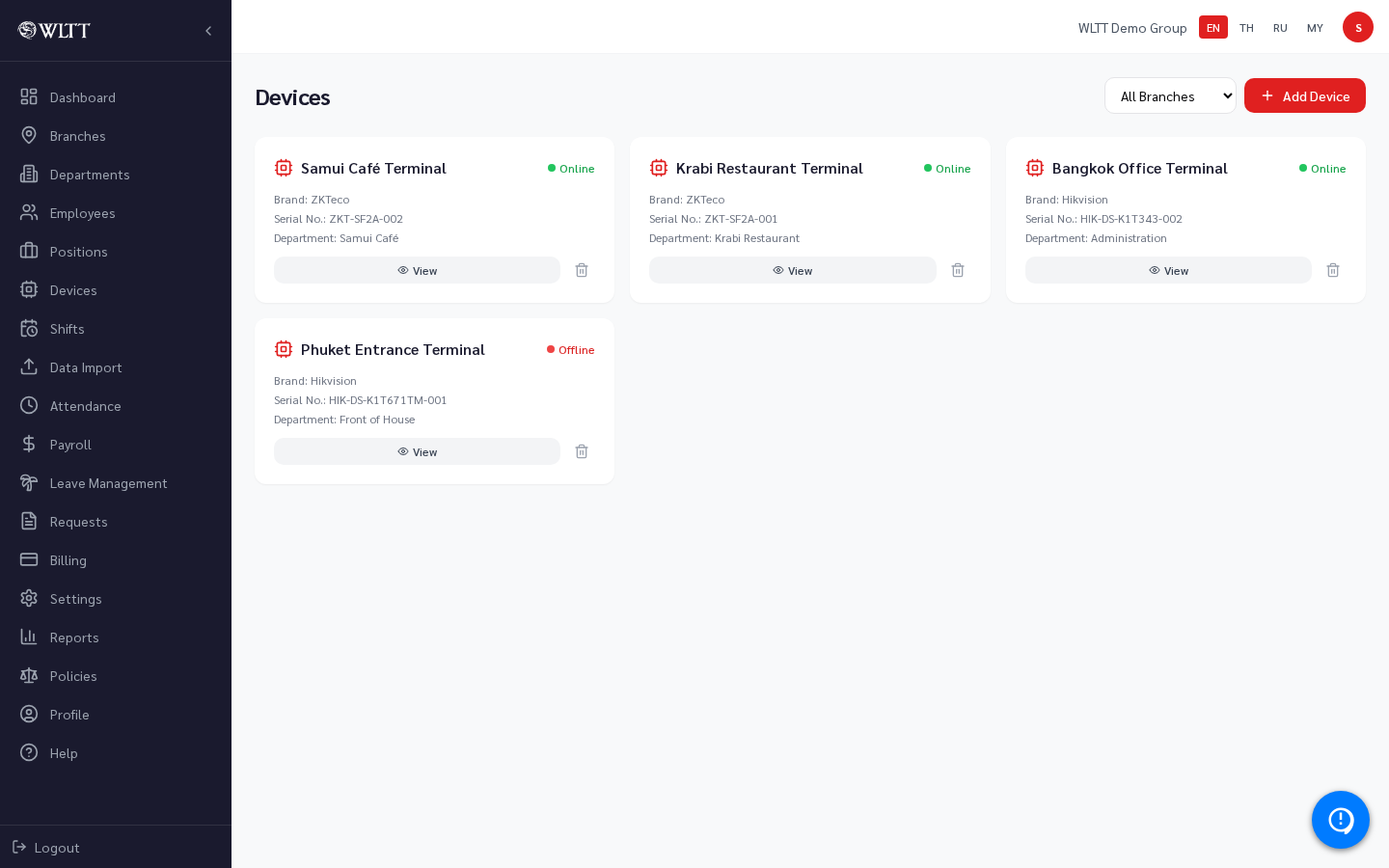The image size is (1389, 868).
Task: Click trash icon on Krabi Restaurant Terminal
Action: (958, 270)
